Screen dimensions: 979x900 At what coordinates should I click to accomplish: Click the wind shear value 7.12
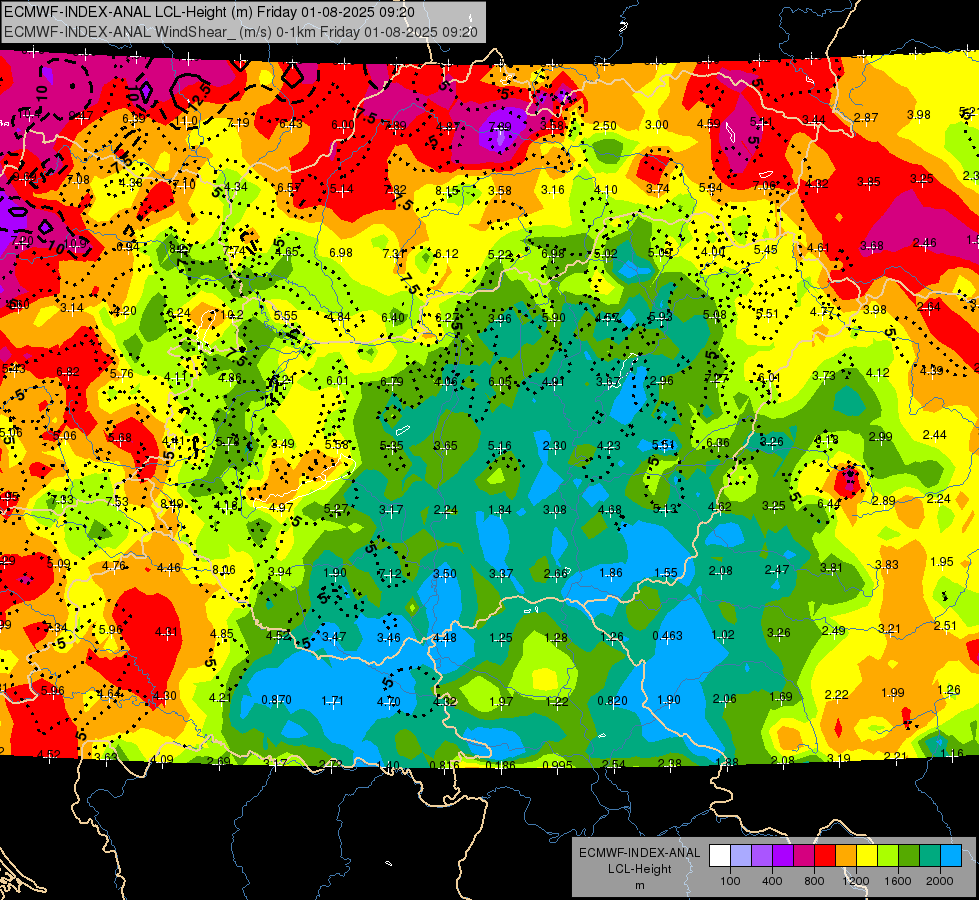[390, 574]
